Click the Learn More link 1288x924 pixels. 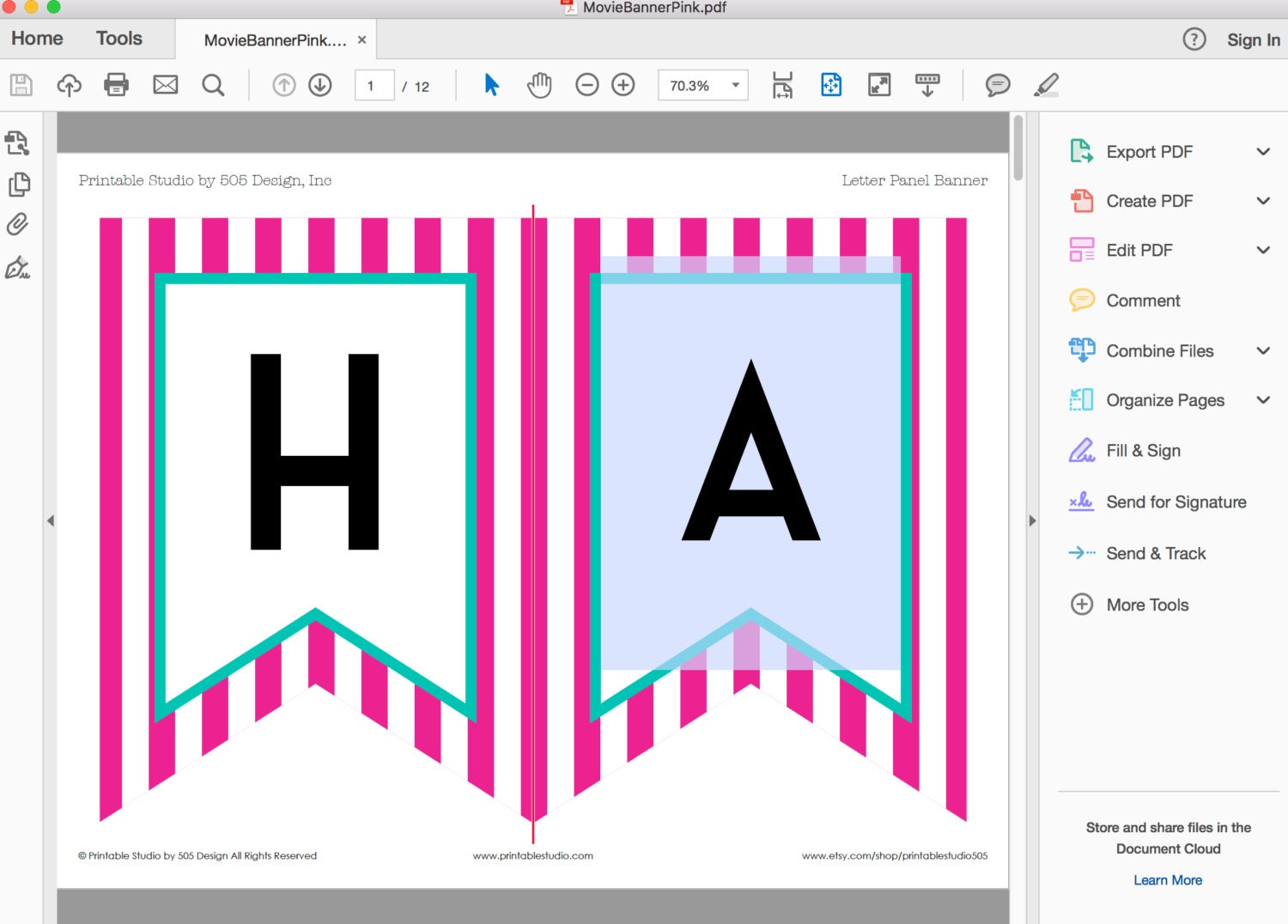(x=1168, y=879)
